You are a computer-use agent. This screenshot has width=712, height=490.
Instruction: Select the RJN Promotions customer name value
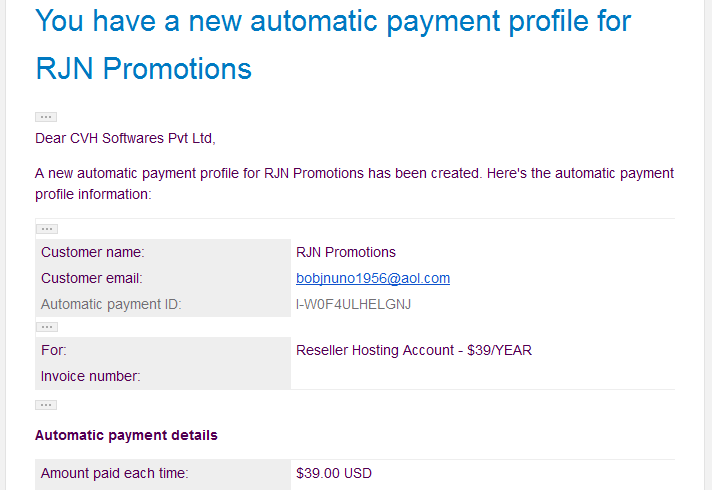pos(346,252)
